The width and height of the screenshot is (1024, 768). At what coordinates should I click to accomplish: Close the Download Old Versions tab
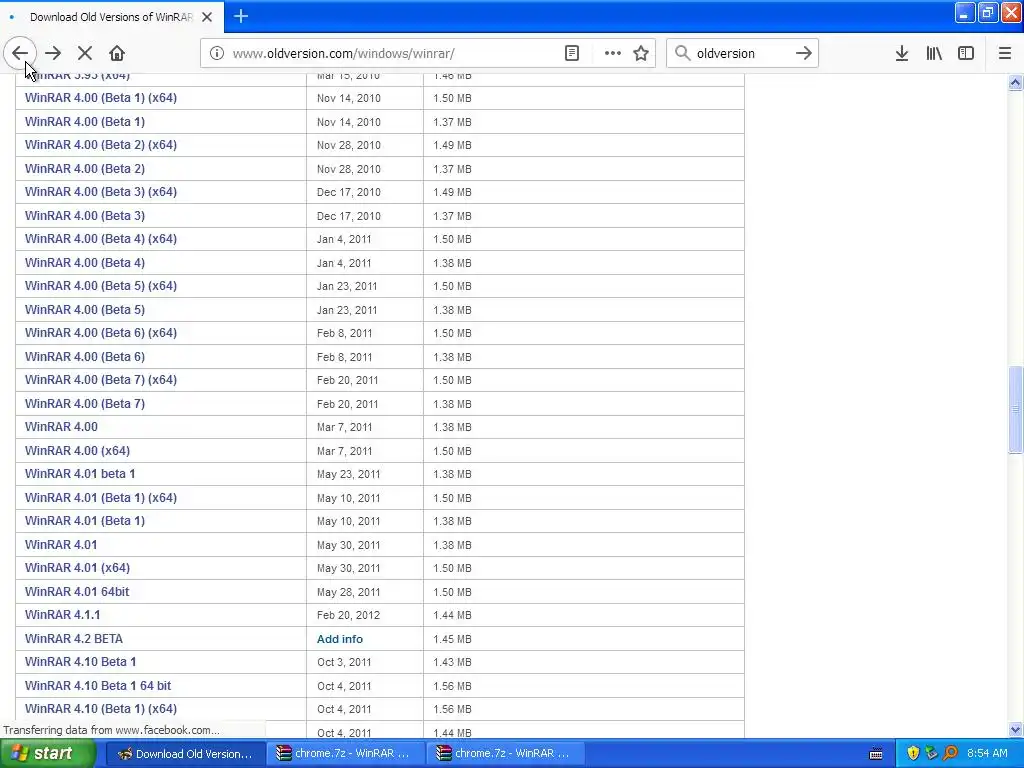pos(207,17)
